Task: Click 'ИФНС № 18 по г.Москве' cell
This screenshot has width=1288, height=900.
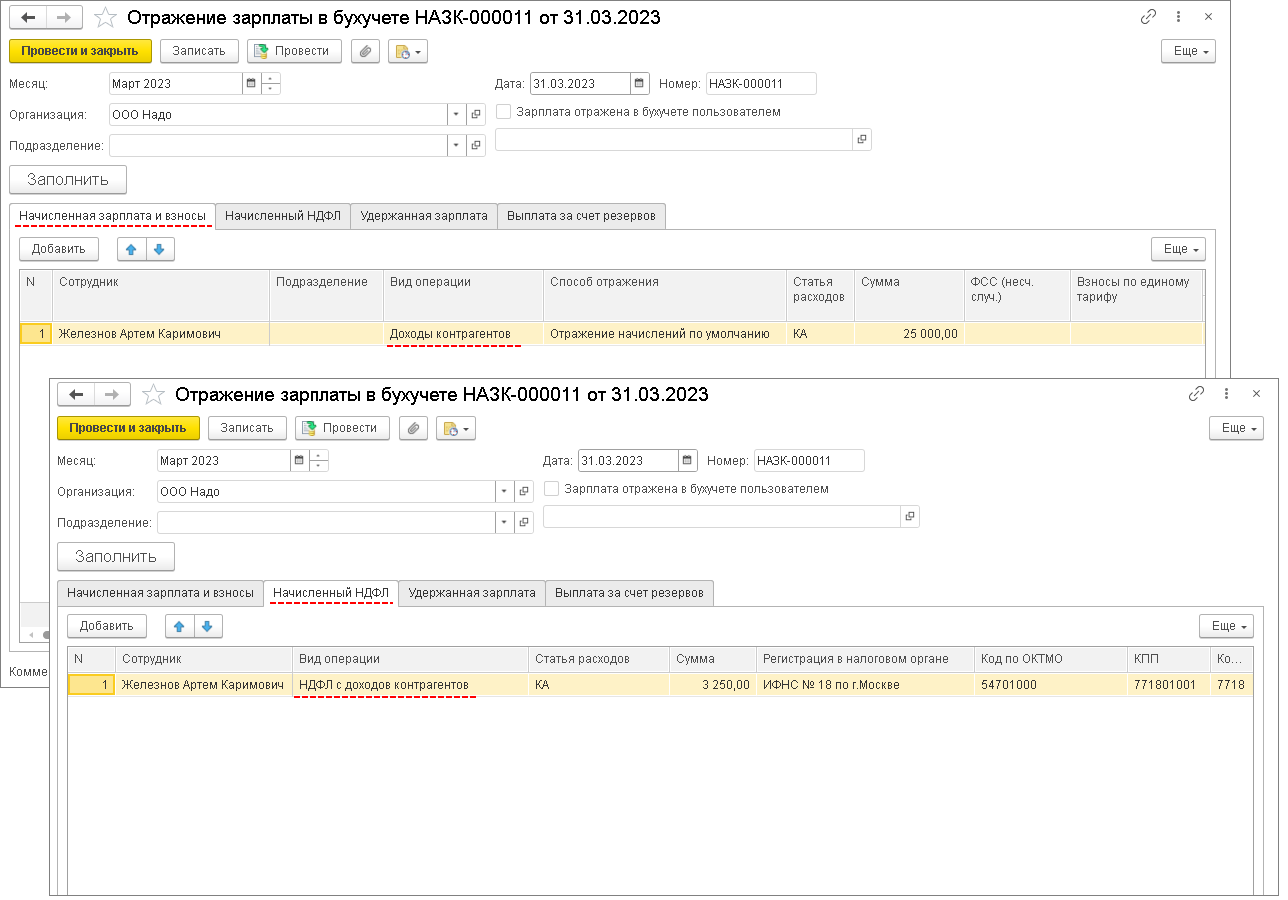Action: [x=865, y=685]
